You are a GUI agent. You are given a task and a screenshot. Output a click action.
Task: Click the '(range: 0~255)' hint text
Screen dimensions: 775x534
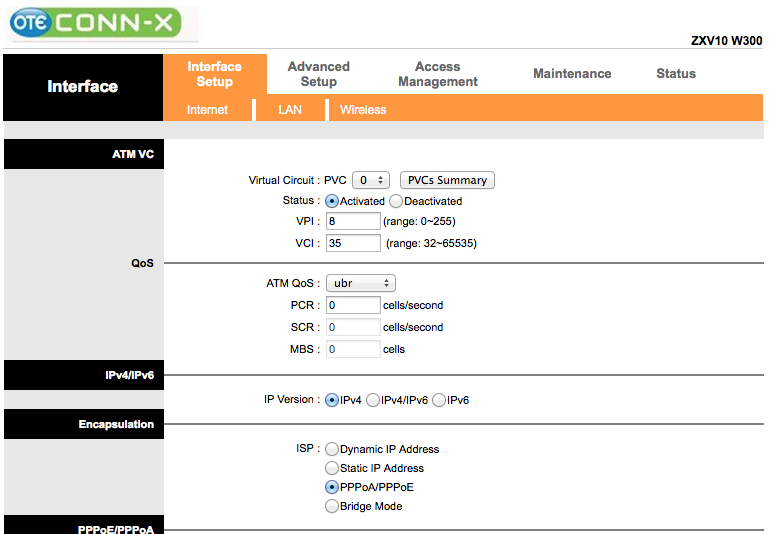coord(419,222)
